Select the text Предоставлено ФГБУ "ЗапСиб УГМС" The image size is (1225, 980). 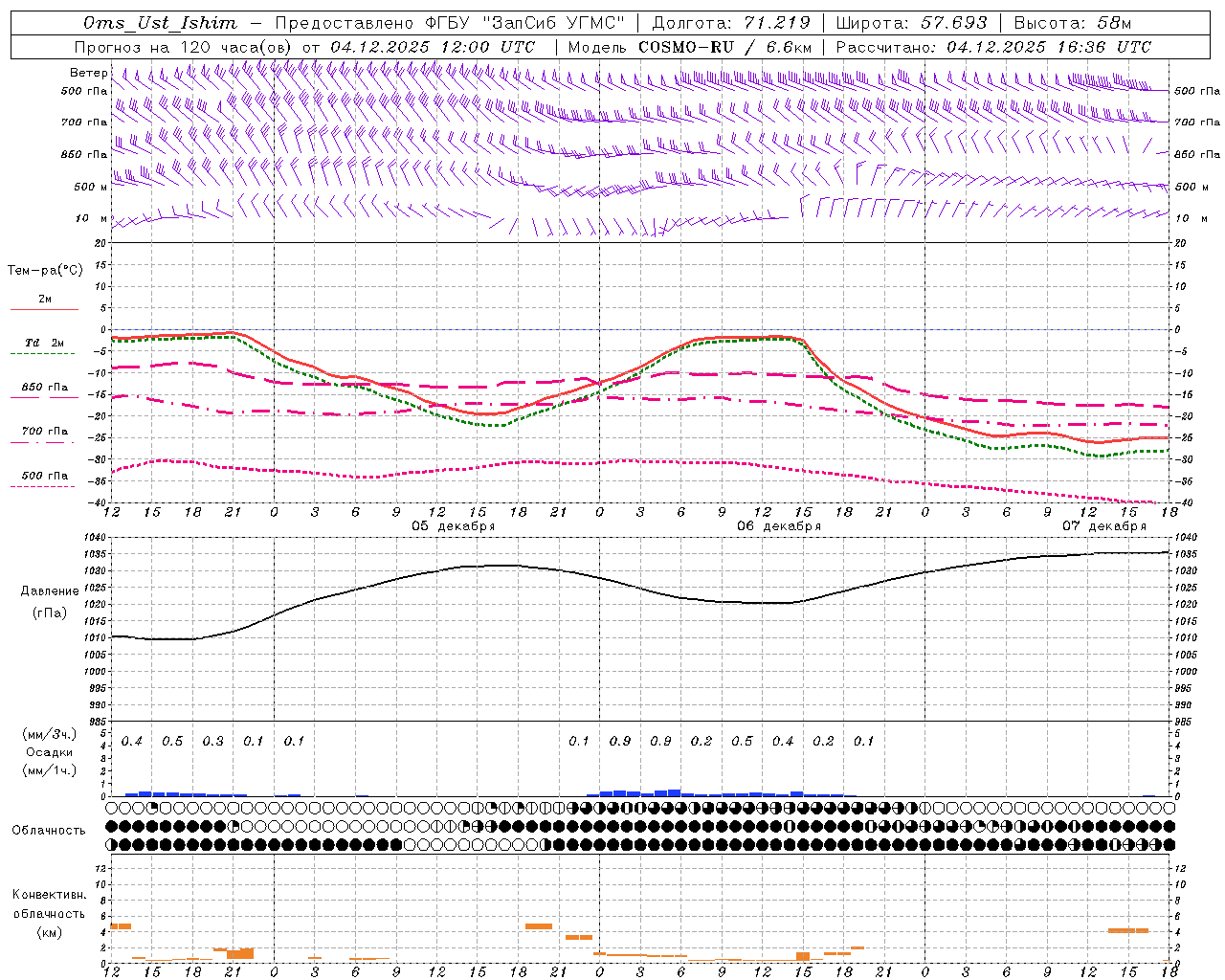coord(449,23)
